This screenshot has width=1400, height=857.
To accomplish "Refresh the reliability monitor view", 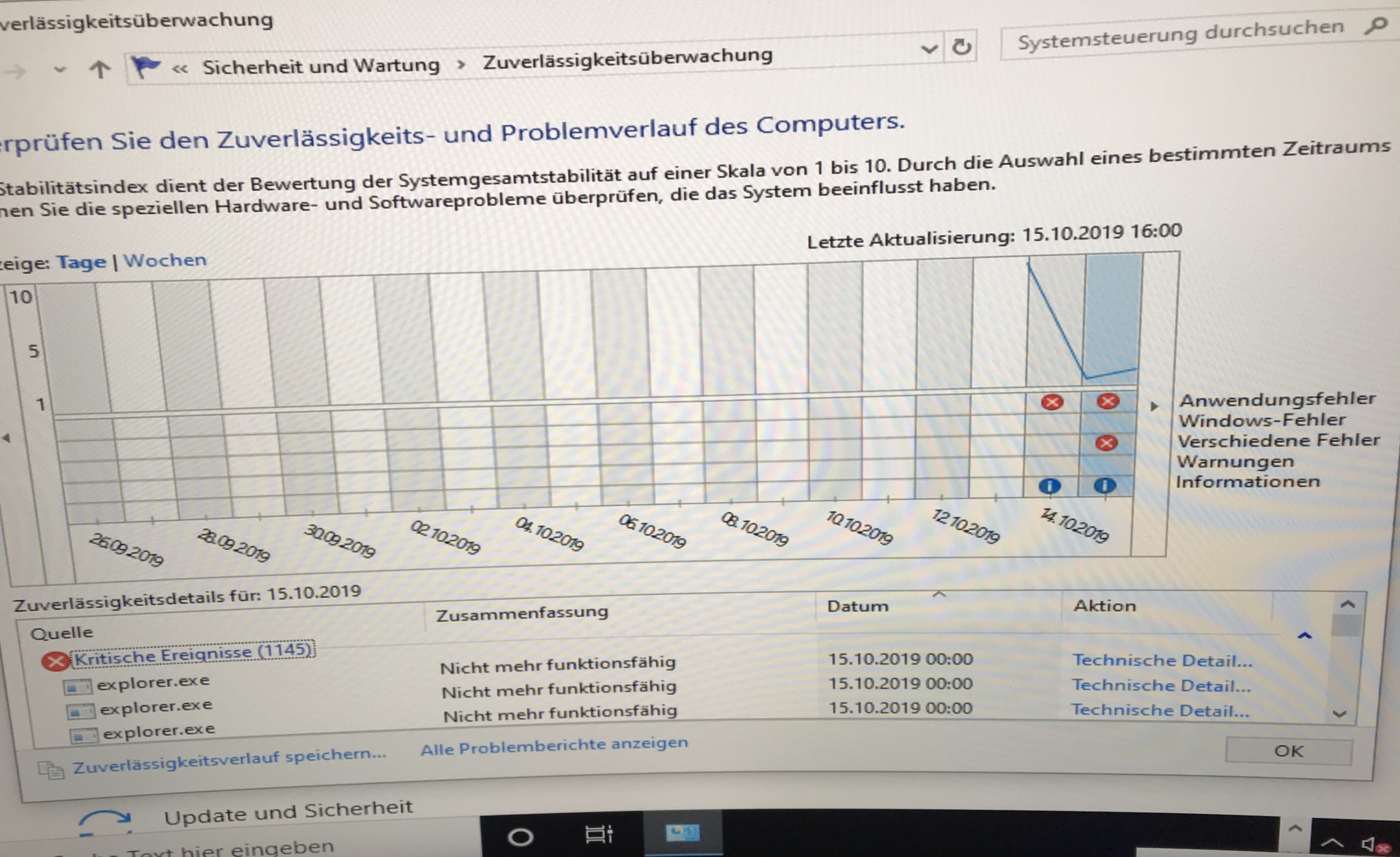I will point(961,47).
